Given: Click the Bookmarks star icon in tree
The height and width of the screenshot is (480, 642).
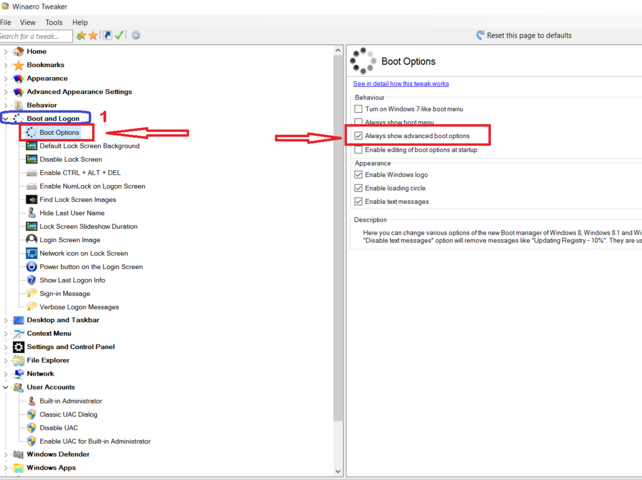Looking at the screenshot, I should click(18, 65).
